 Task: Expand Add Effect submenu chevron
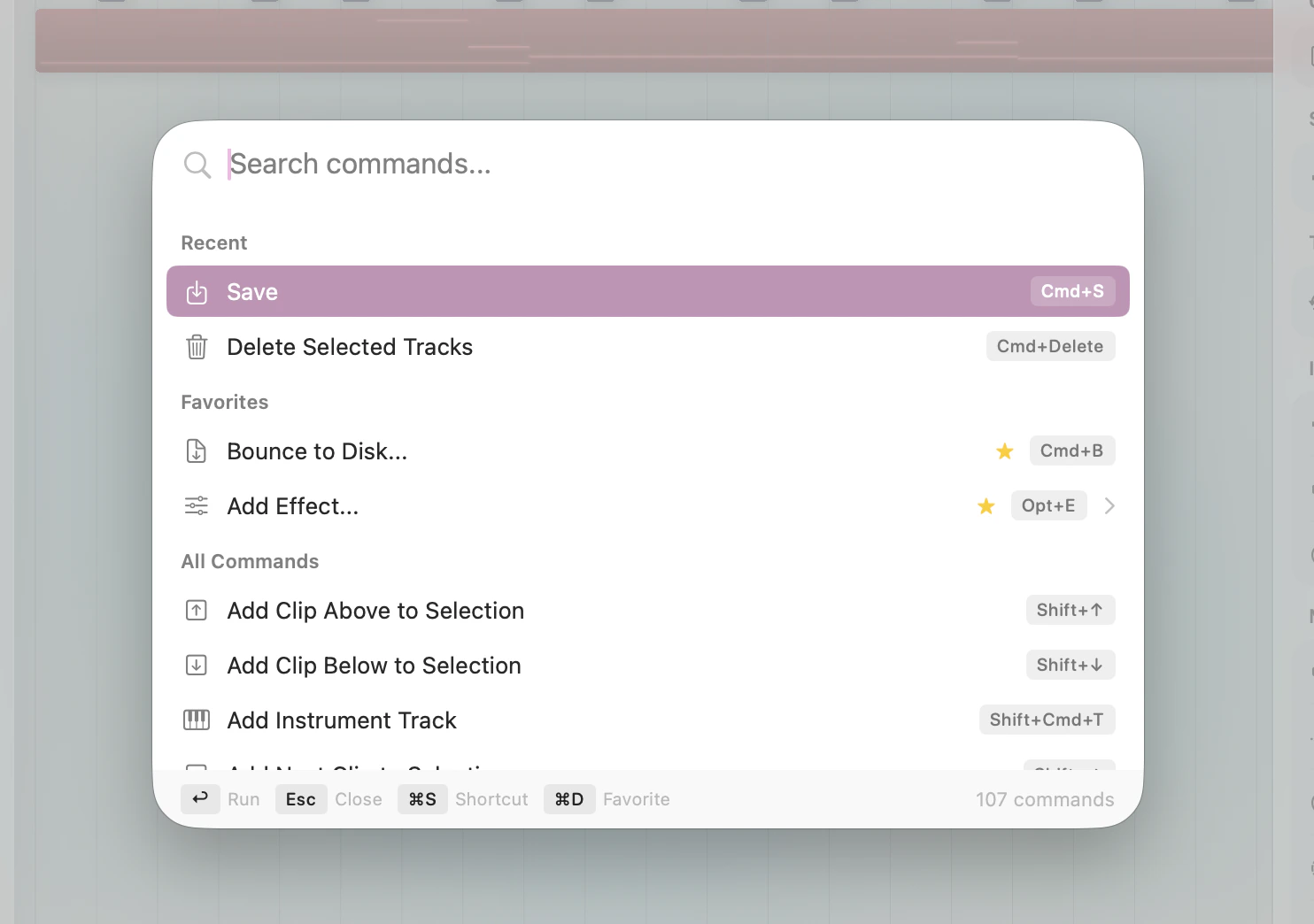tap(1109, 506)
